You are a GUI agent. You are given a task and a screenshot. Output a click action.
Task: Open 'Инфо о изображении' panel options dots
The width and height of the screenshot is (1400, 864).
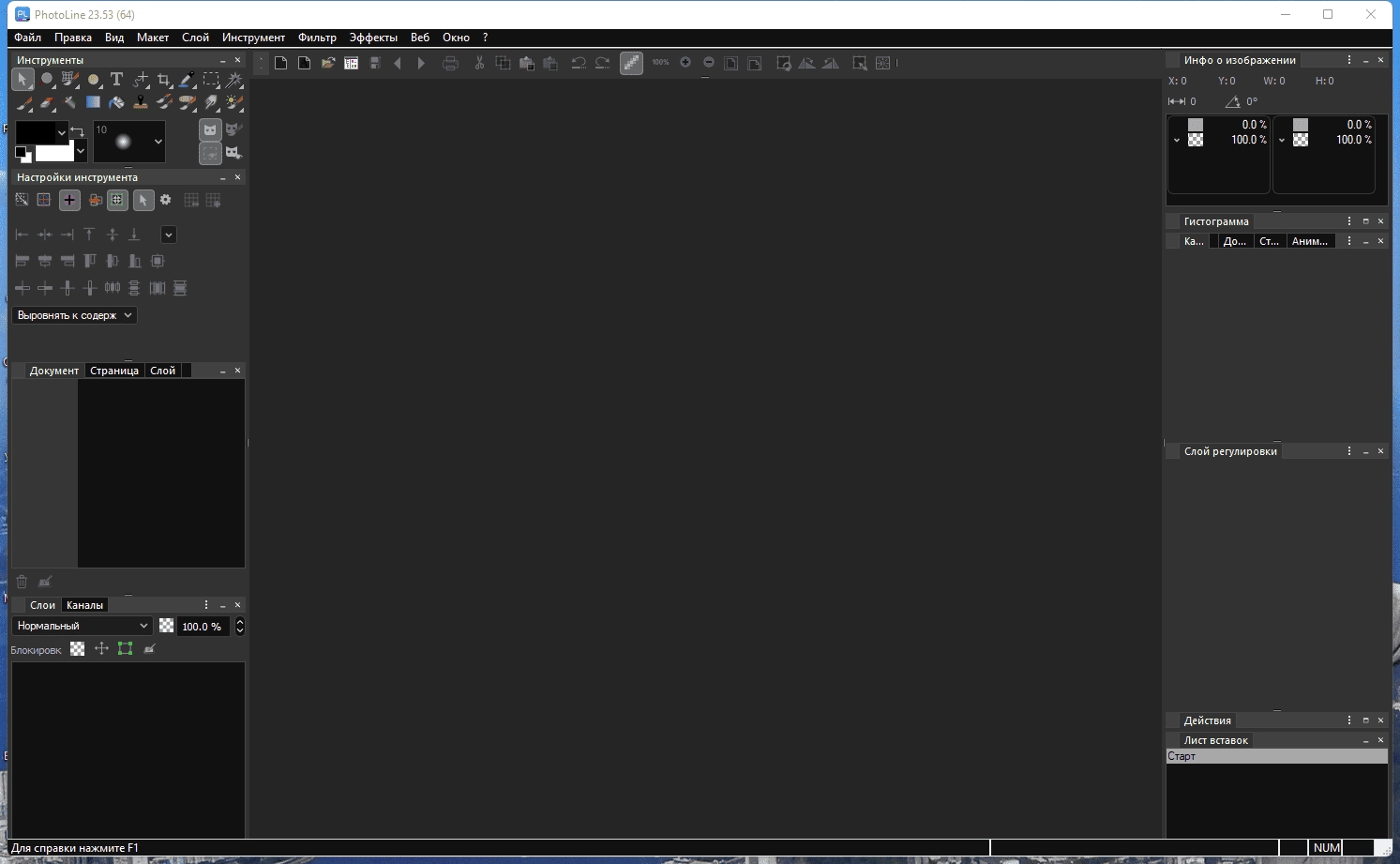1349,60
